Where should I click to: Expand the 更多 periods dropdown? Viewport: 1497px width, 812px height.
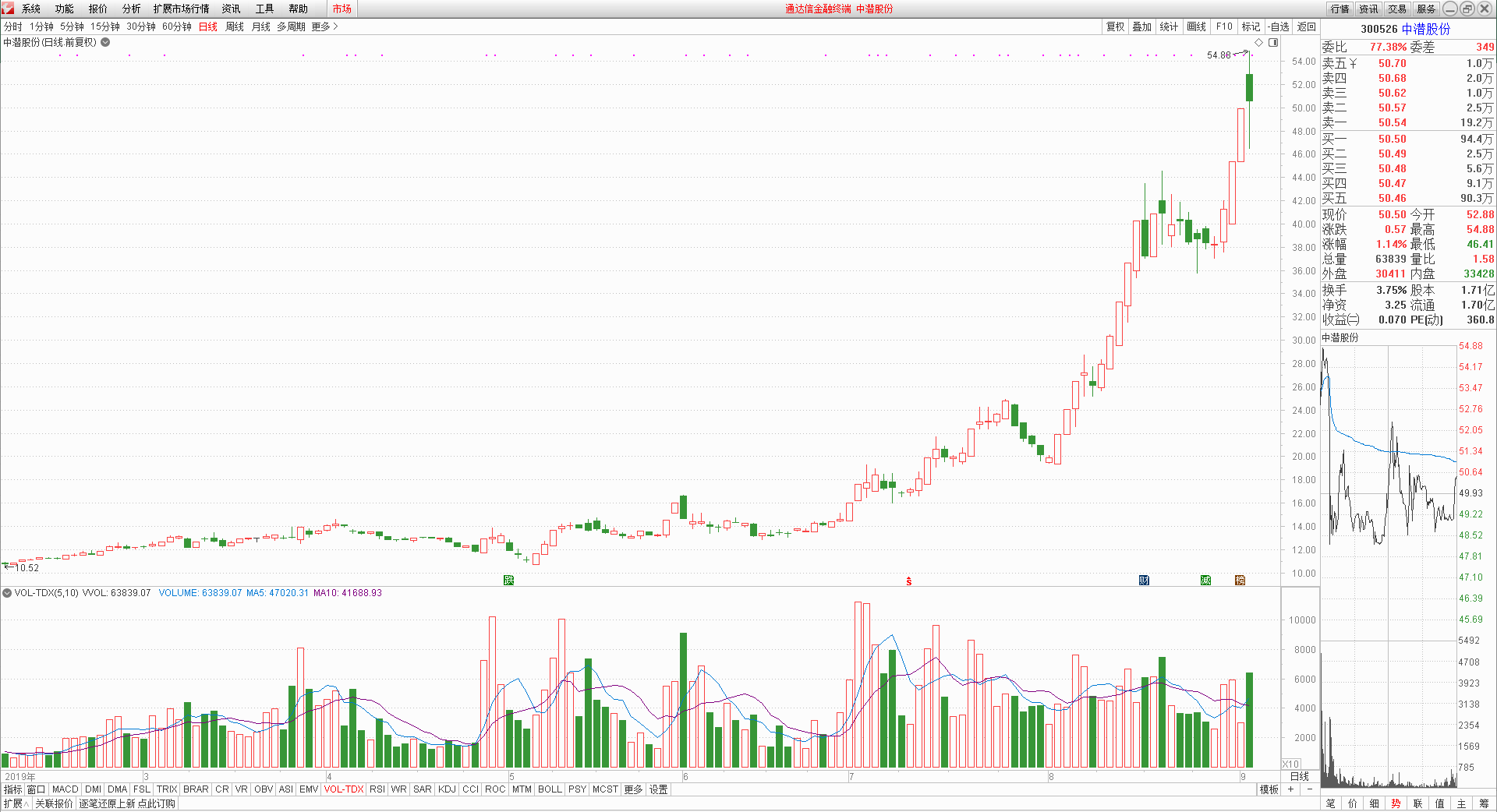click(x=324, y=26)
